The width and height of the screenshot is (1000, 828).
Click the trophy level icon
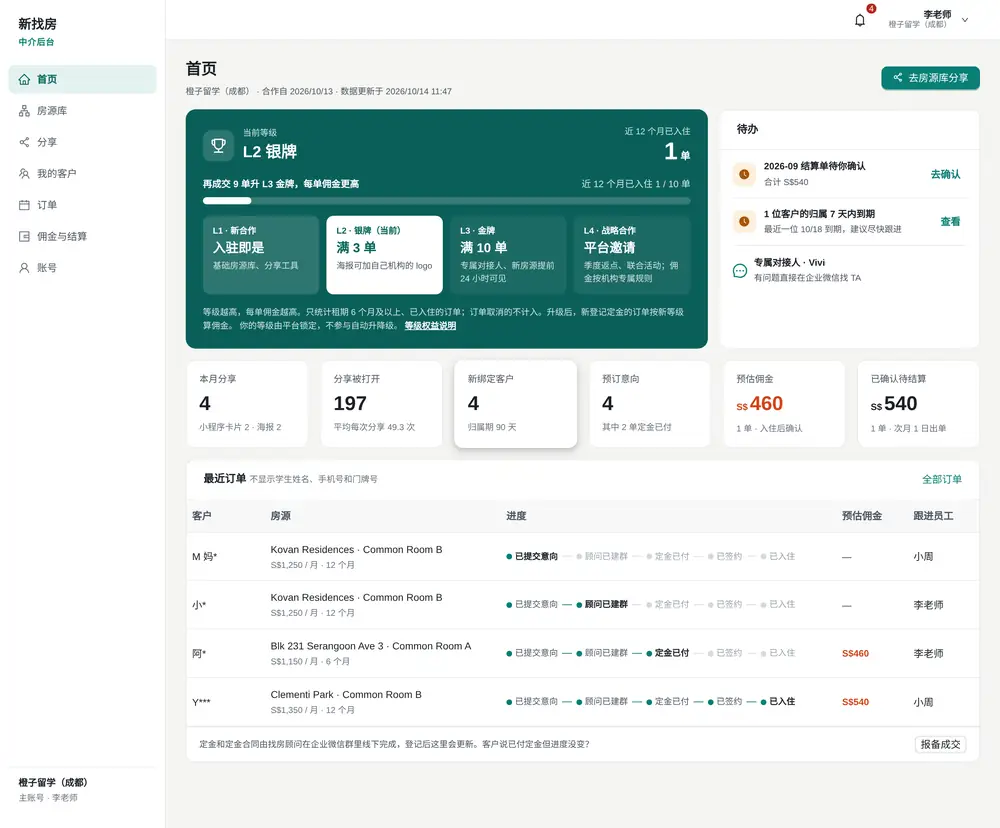coord(218,145)
